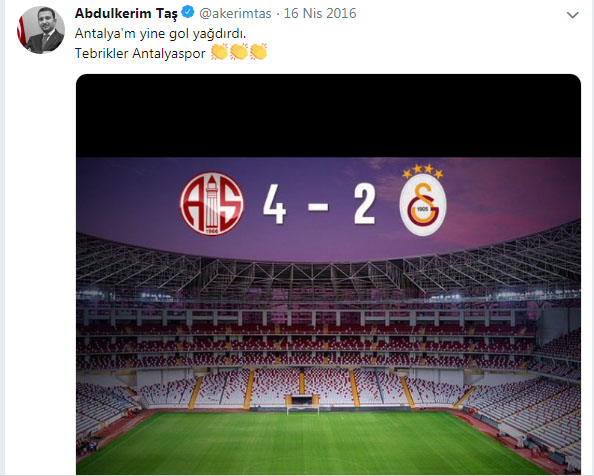
Task: Open Abdulkerim Taş profile avatar photo
Action: (41, 30)
